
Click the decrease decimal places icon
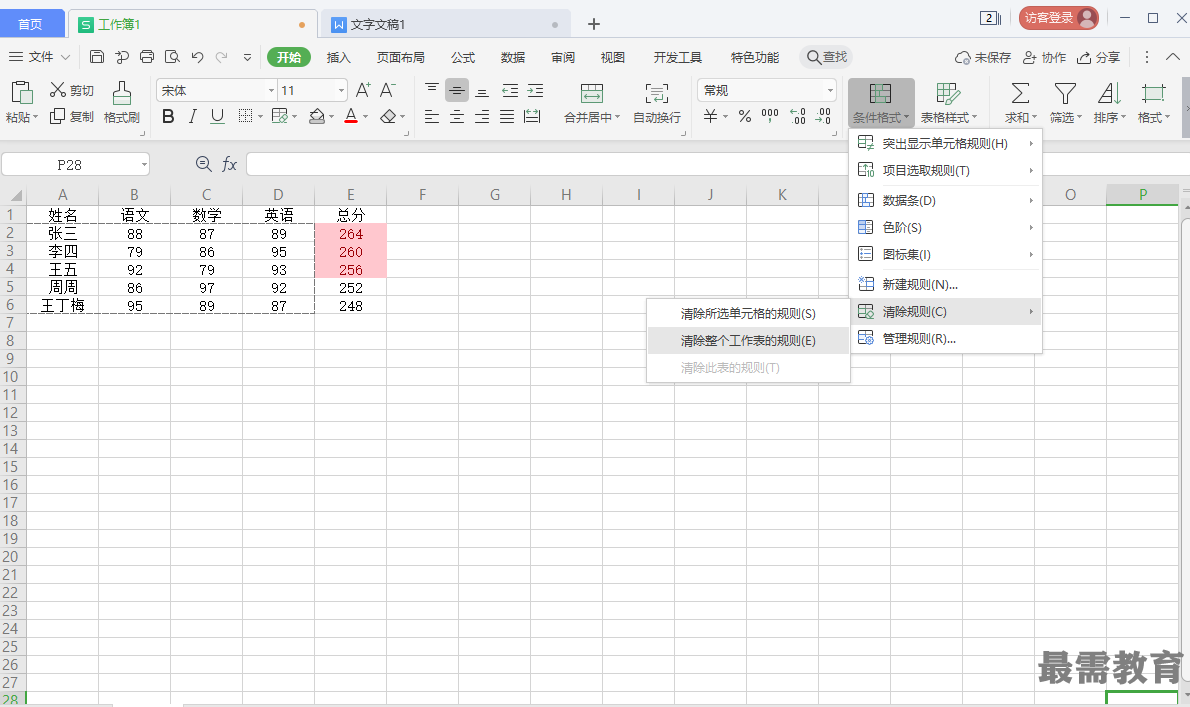coord(823,116)
